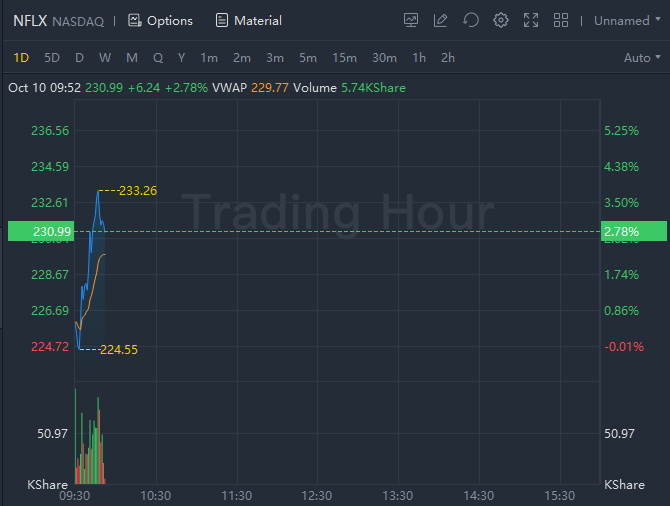Screen dimensions: 670x506
Task: Click the drawing pencil edit icon
Action: [x=441, y=20]
